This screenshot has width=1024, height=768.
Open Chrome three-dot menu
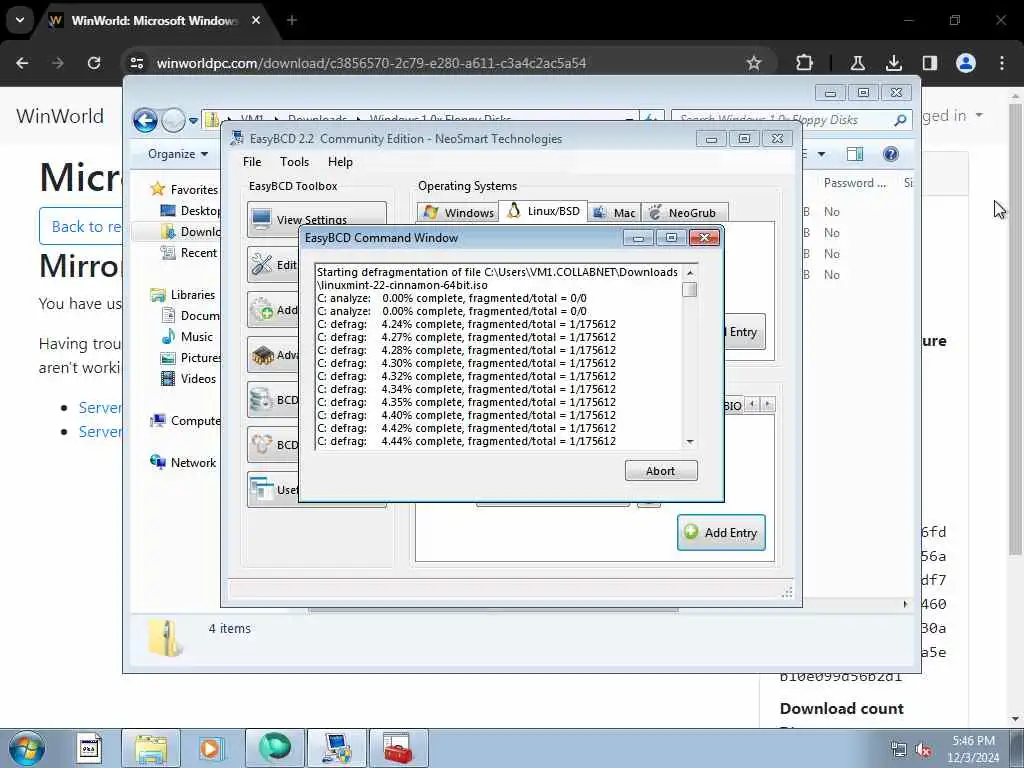pos(1002,63)
